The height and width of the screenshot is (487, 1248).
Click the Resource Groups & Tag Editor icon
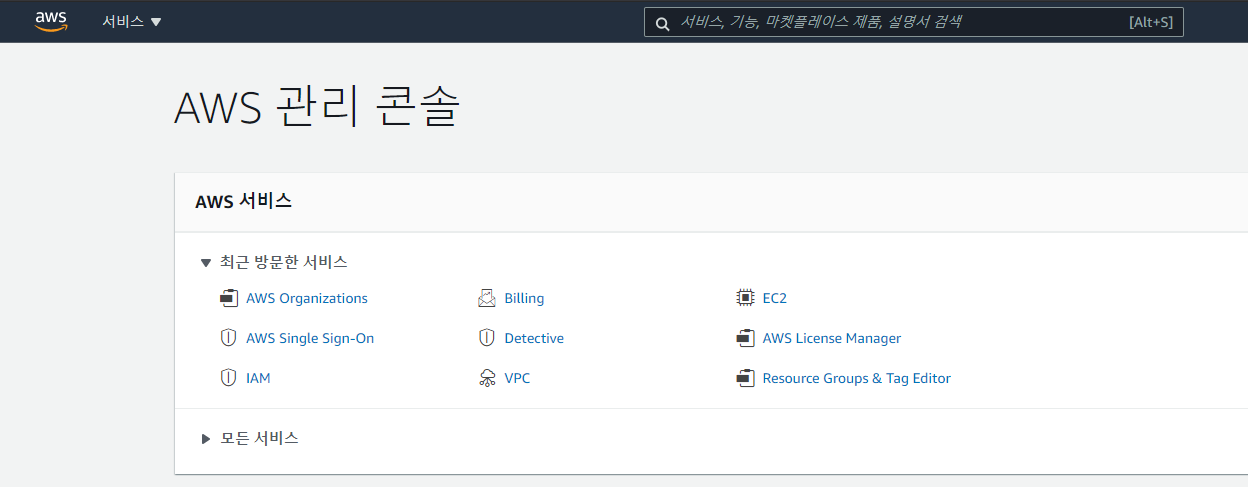pyautogui.click(x=745, y=378)
